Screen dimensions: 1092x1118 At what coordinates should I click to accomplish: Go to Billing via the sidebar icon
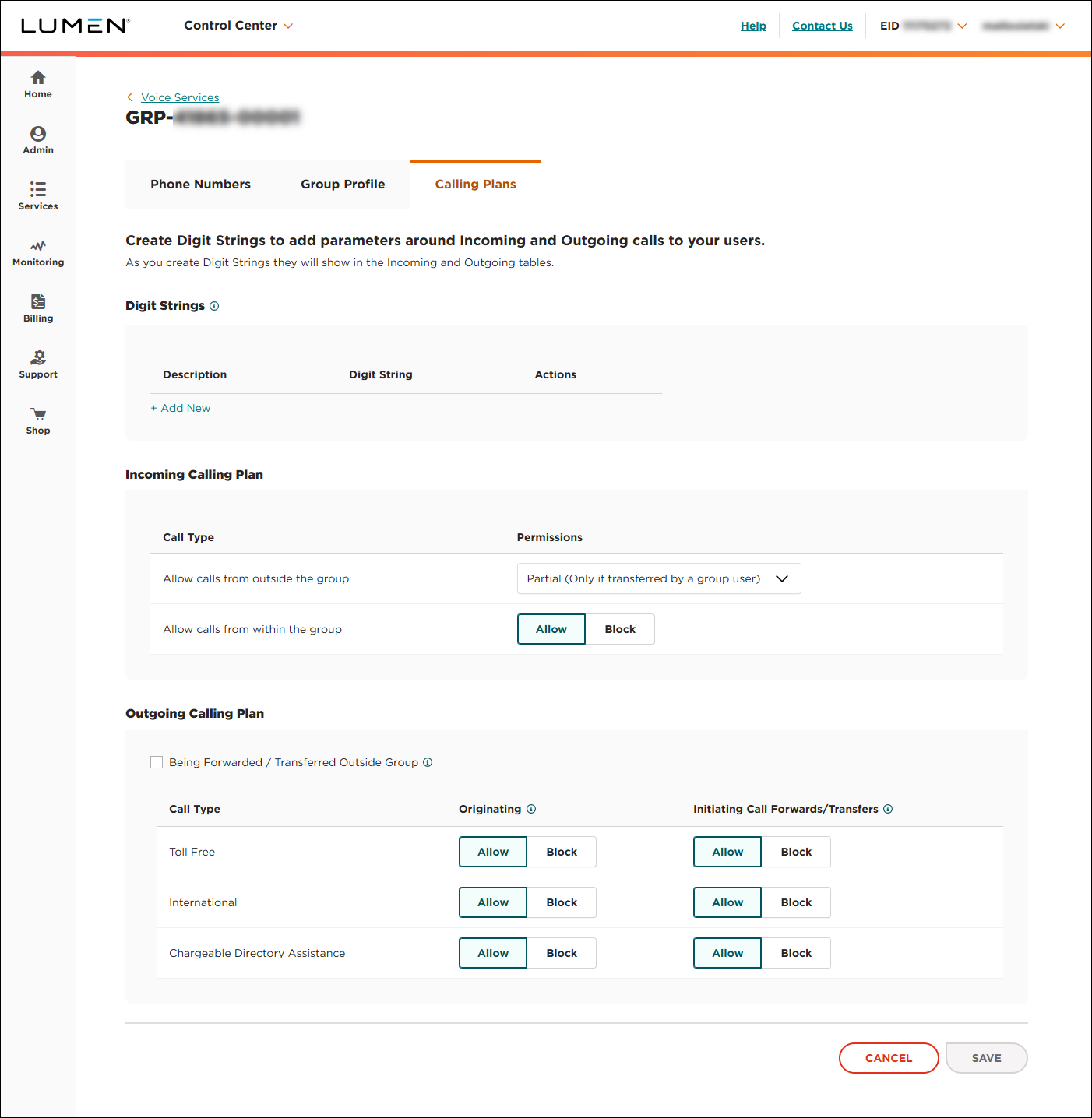tap(37, 307)
